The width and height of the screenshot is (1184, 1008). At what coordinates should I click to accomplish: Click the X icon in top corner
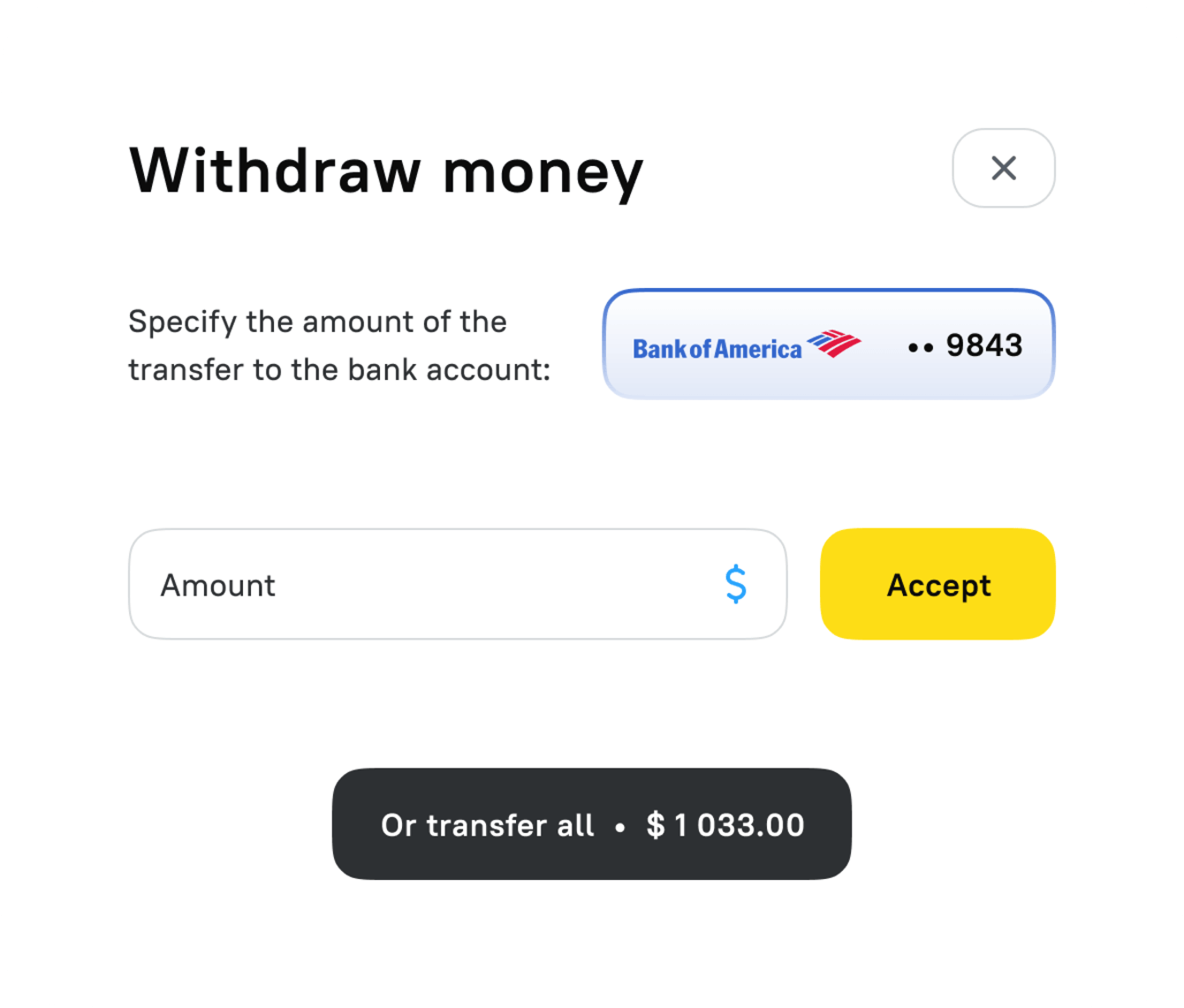1003,168
